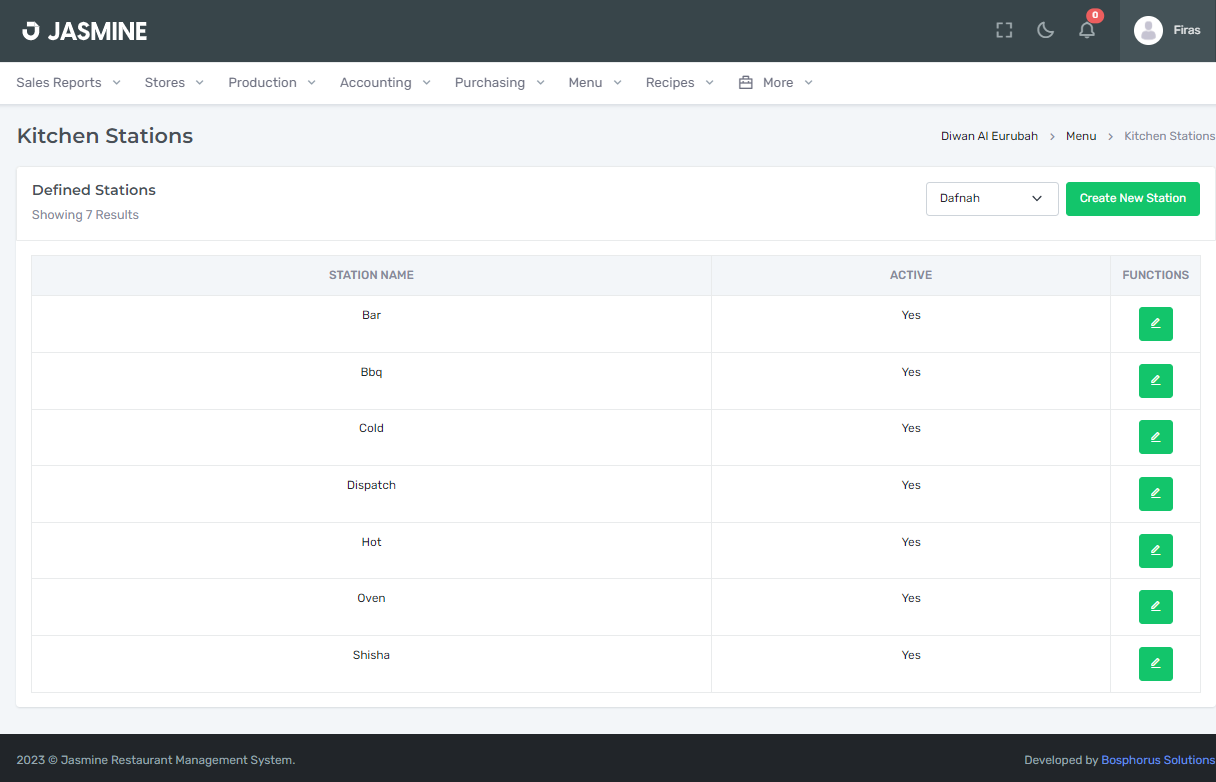This screenshot has height=782, width=1216.
Task: Select the Dispatch station name
Action: click(x=371, y=485)
